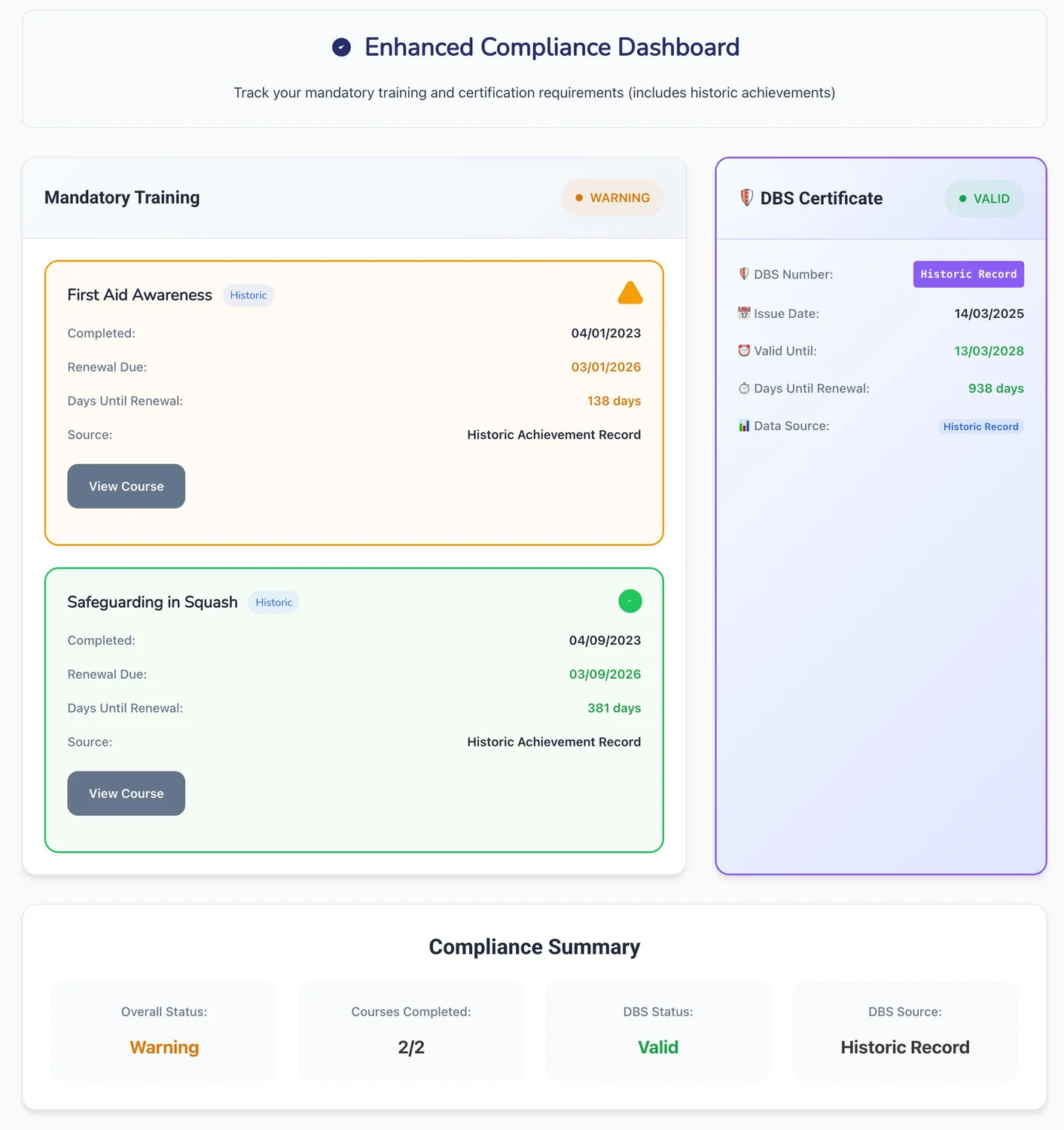
Task: Click the Historic Record value under DBS Source
Action: click(905, 1047)
